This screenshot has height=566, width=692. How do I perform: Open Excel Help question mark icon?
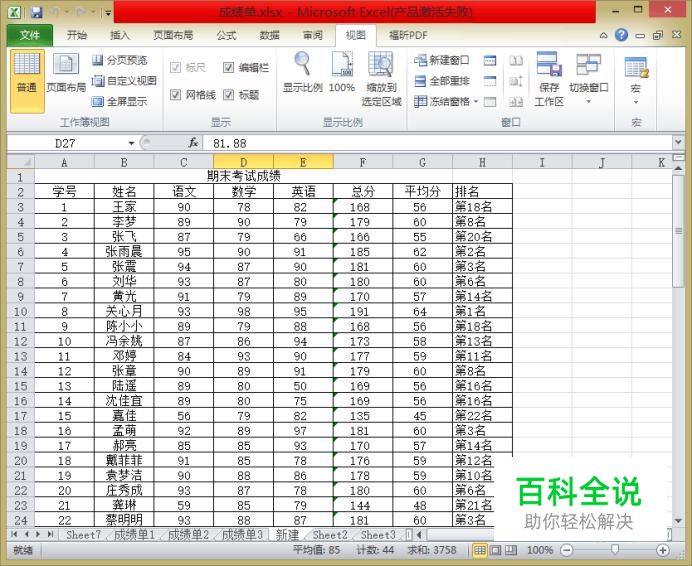point(621,35)
